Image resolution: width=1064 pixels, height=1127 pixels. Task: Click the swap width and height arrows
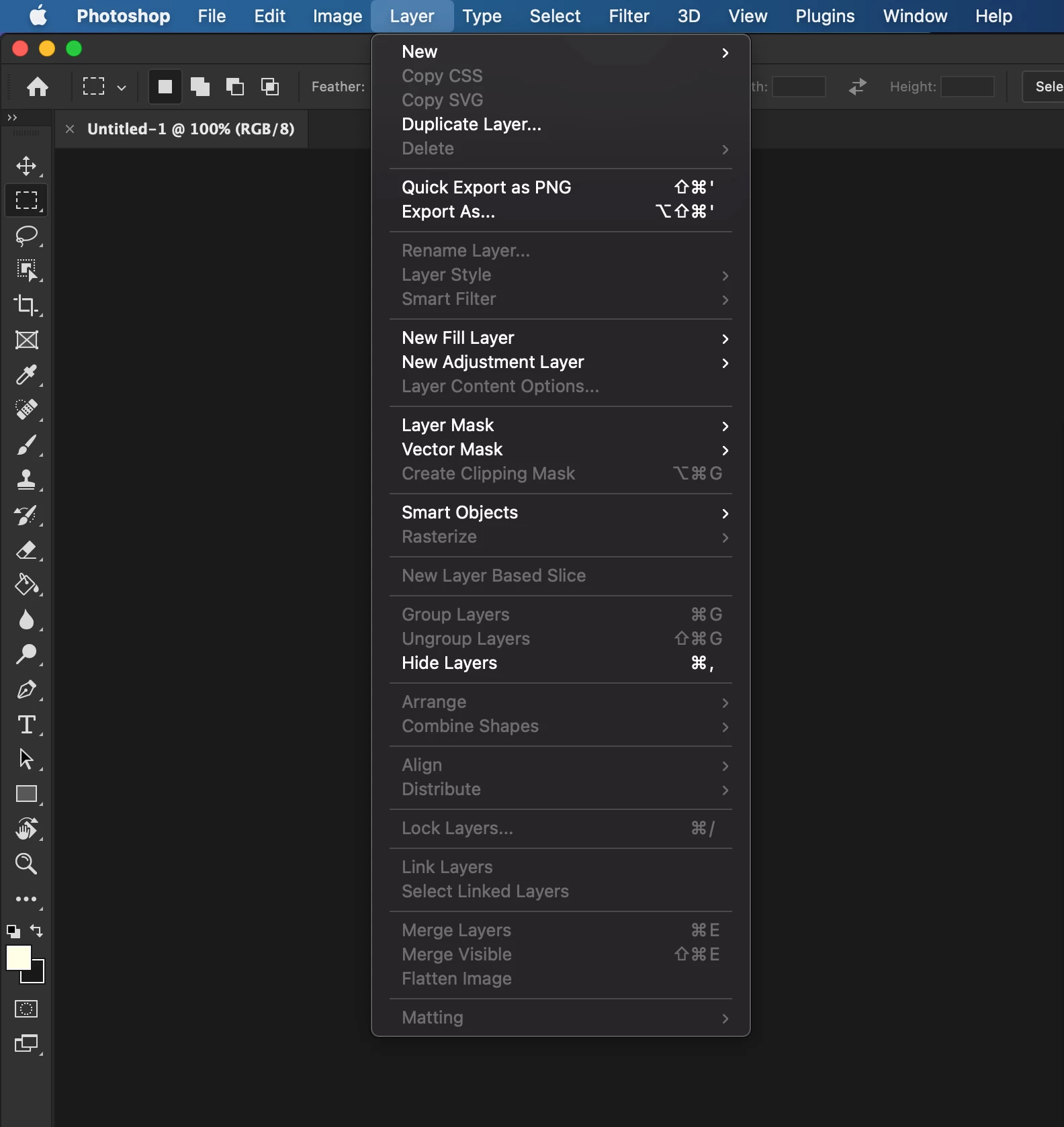click(x=858, y=87)
